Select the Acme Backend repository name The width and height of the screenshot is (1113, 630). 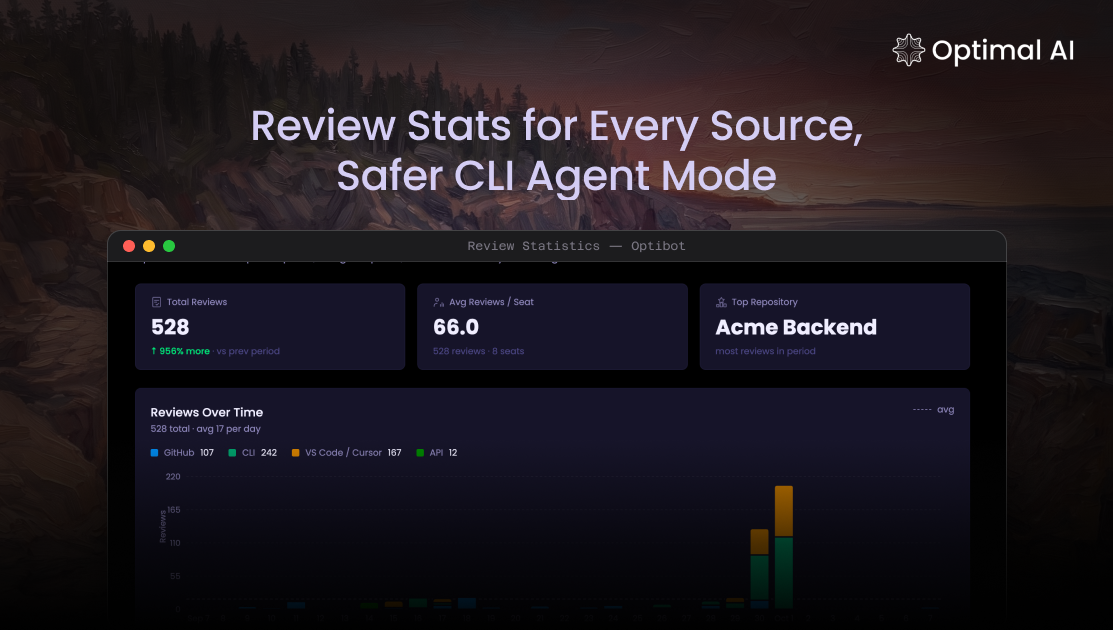[x=796, y=327]
